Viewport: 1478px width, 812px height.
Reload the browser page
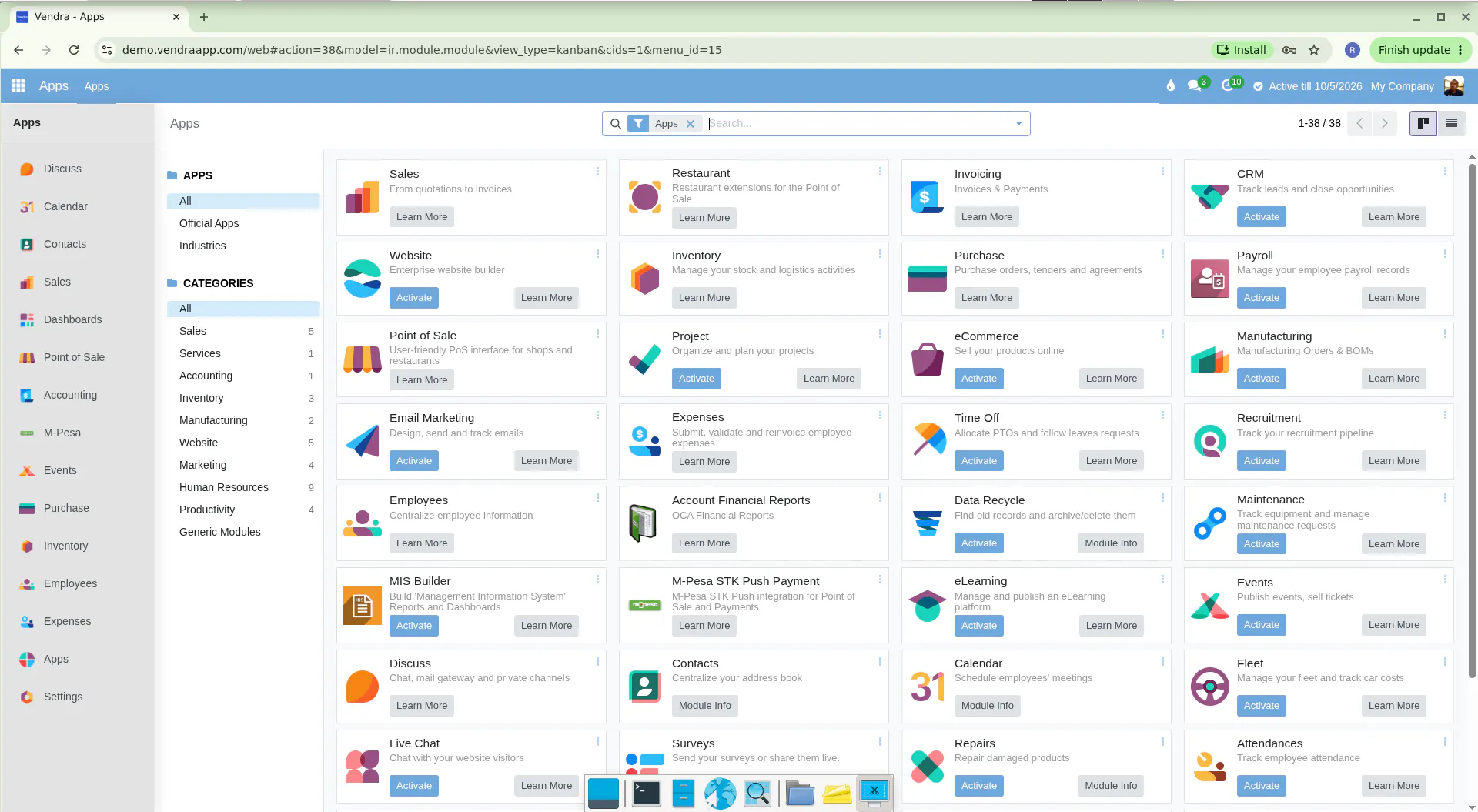[x=74, y=50]
